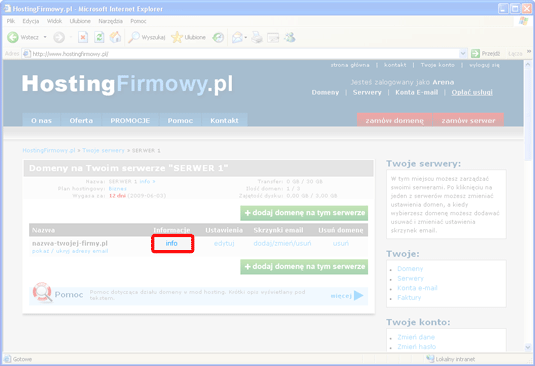Click edytuj link in Ustawienia column
Viewport: 535px width, 366px height.
tap(224, 244)
